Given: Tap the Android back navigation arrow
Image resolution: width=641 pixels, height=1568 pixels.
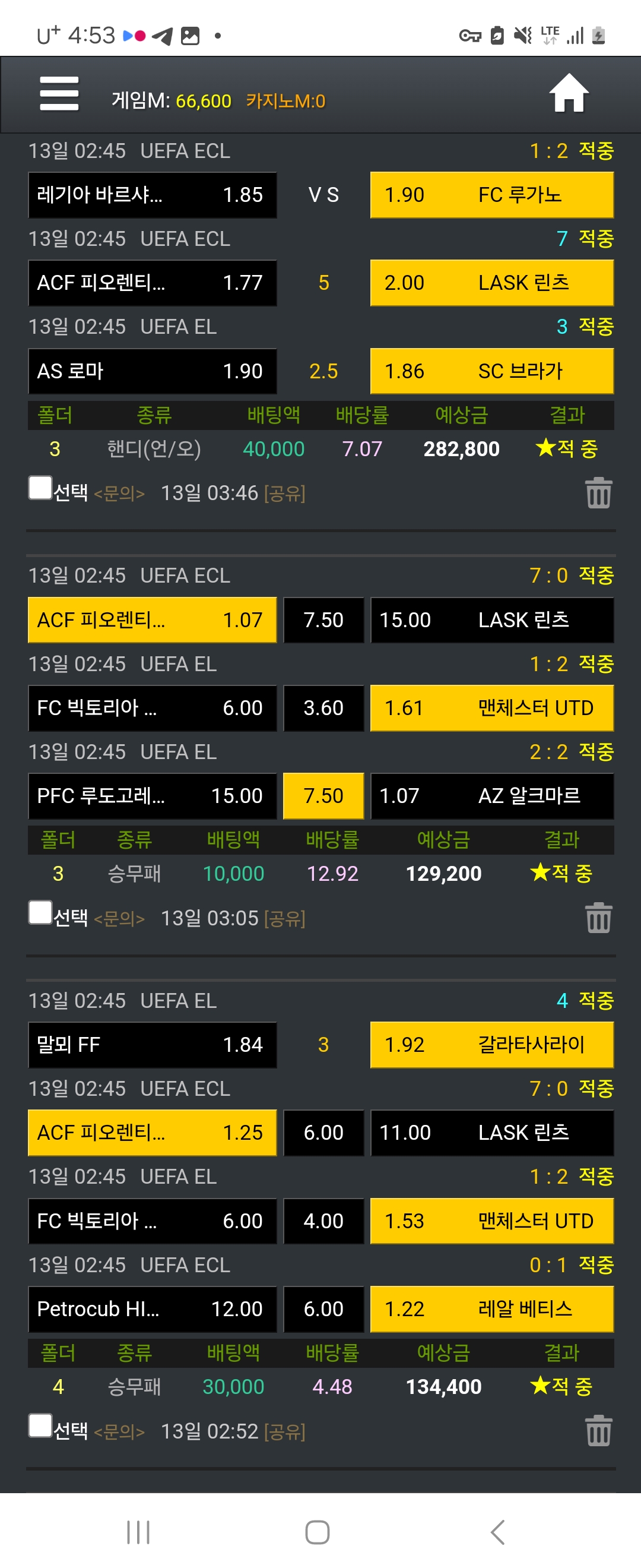Looking at the screenshot, I should click(497, 1532).
